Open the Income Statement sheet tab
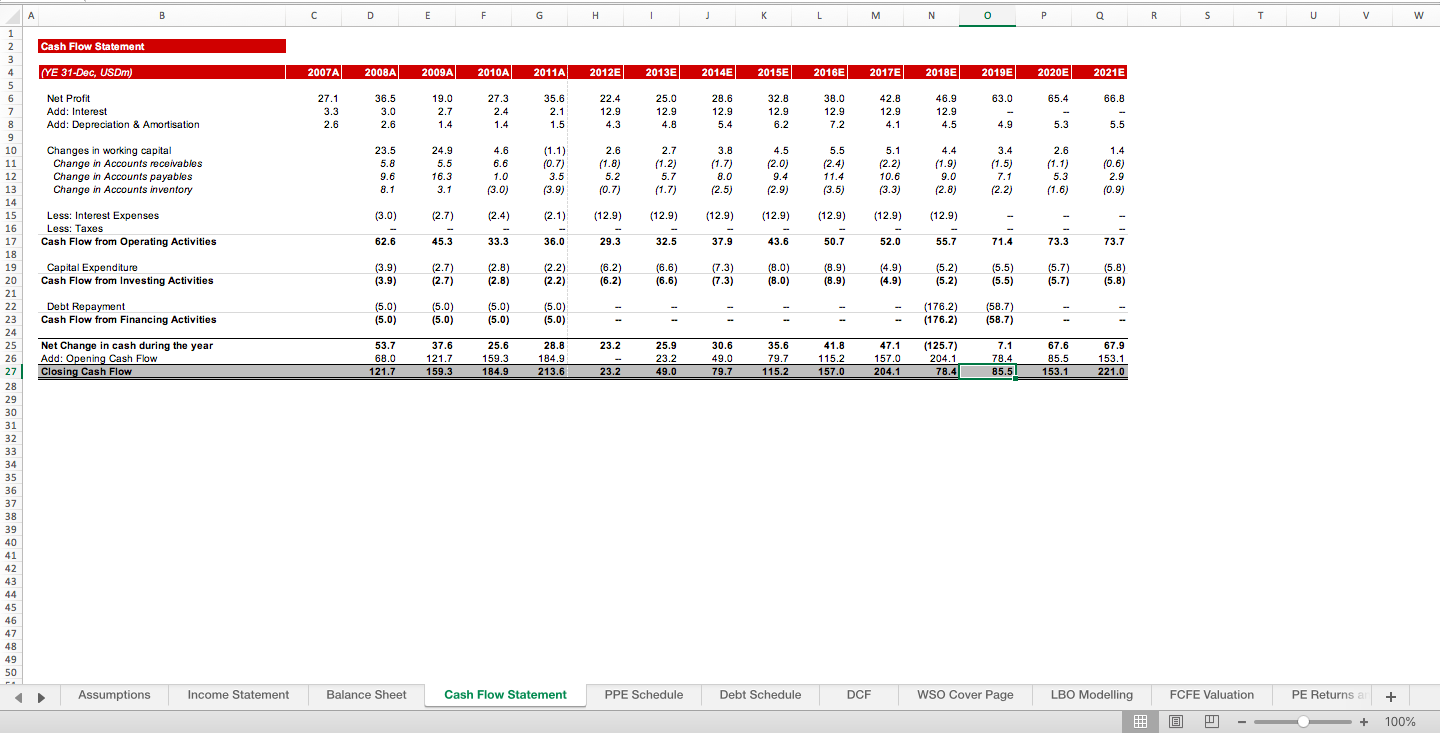Viewport: 1440px width, 733px height. pos(238,695)
